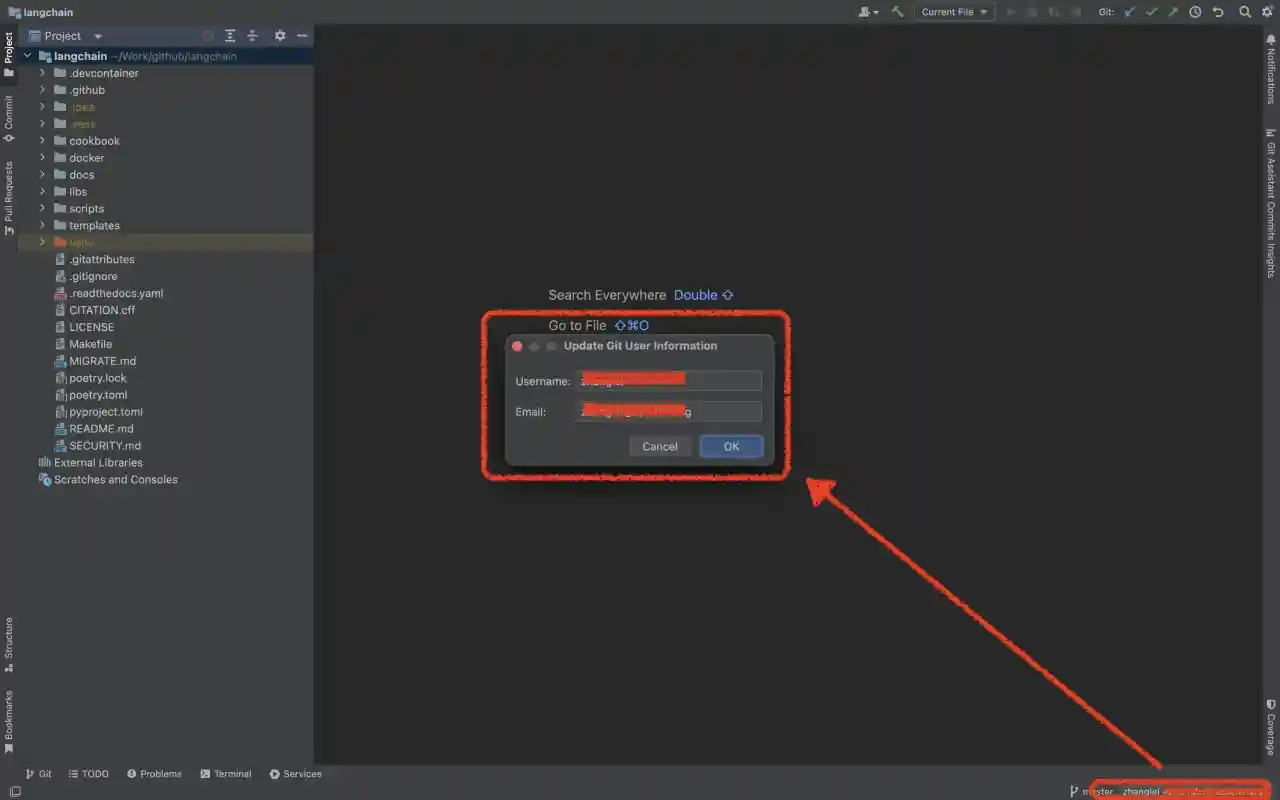Push commits via the Git push arrow icon
This screenshot has width=1280, height=800.
coord(1172,11)
